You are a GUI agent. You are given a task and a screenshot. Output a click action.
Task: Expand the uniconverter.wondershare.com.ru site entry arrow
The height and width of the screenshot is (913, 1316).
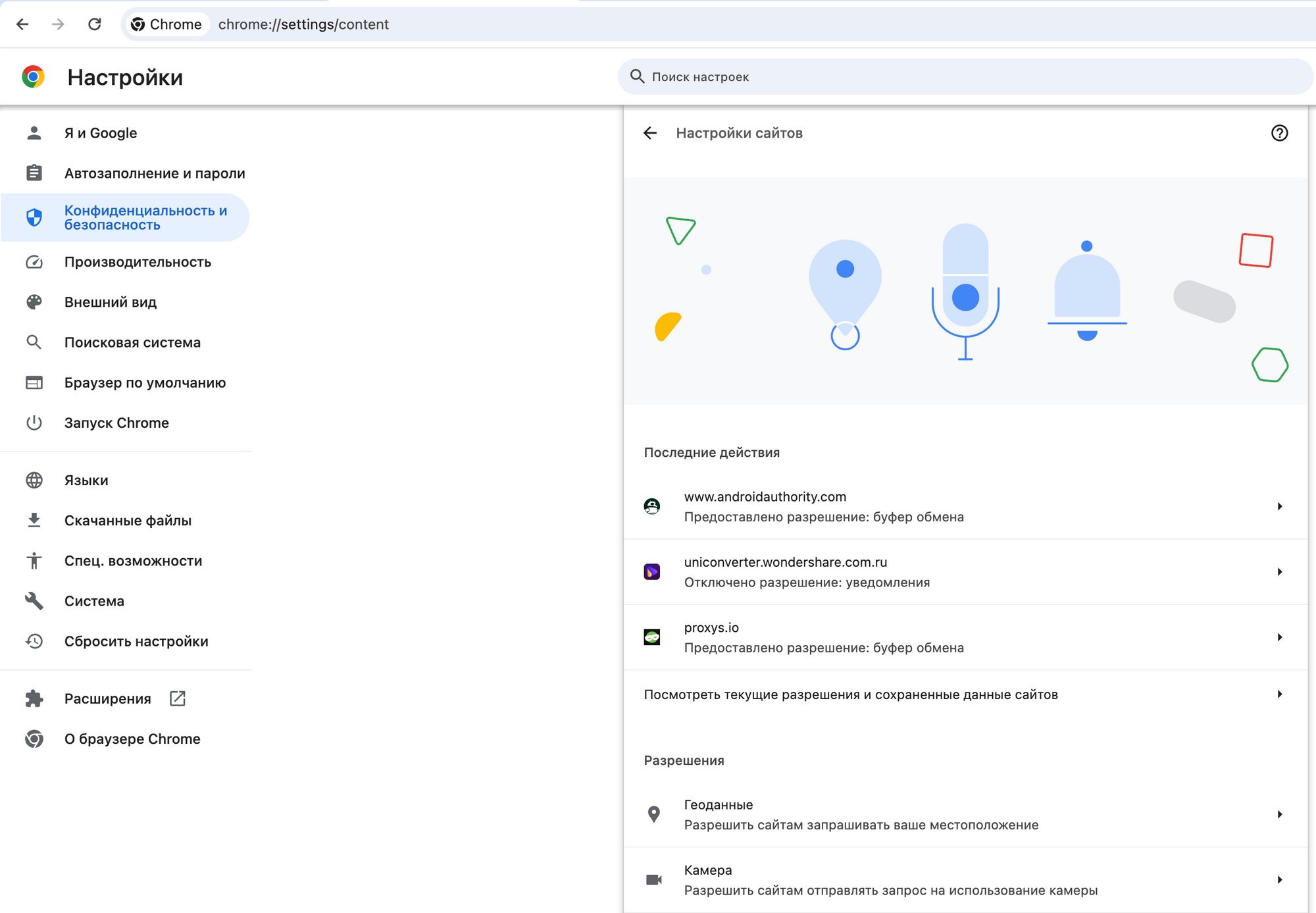[1279, 571]
